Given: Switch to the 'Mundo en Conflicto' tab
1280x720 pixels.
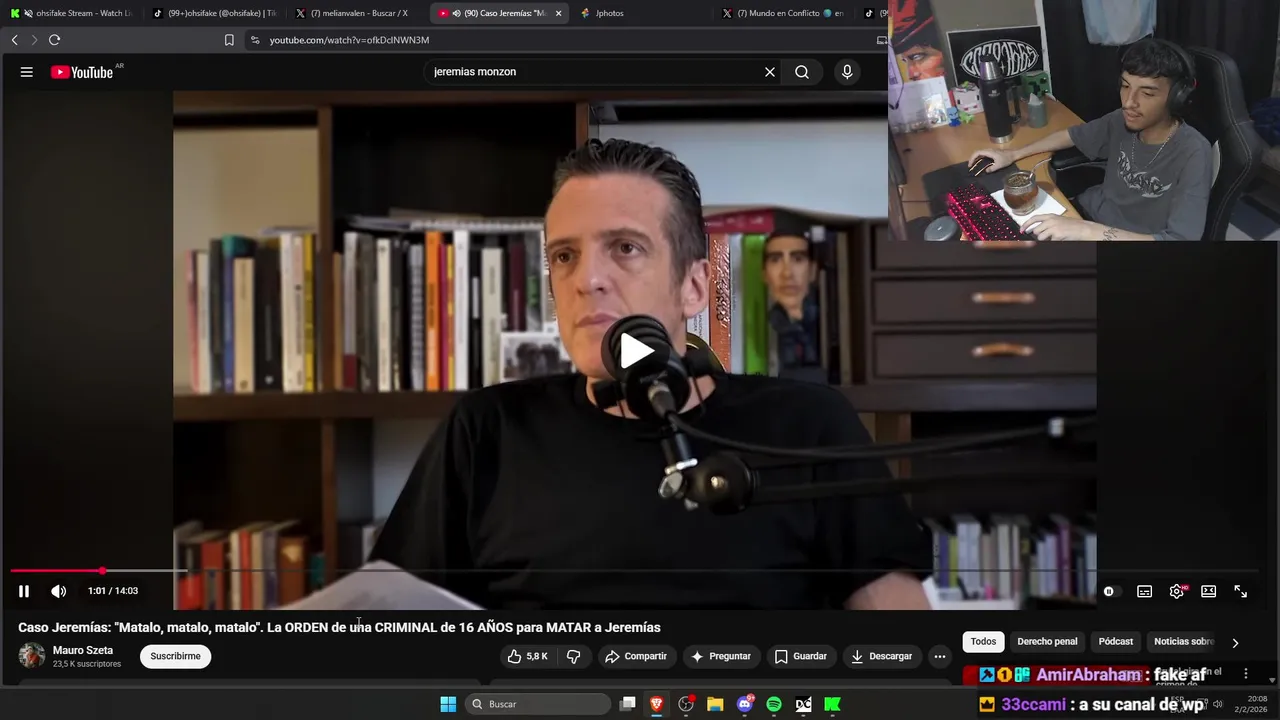Looking at the screenshot, I should tap(786, 13).
